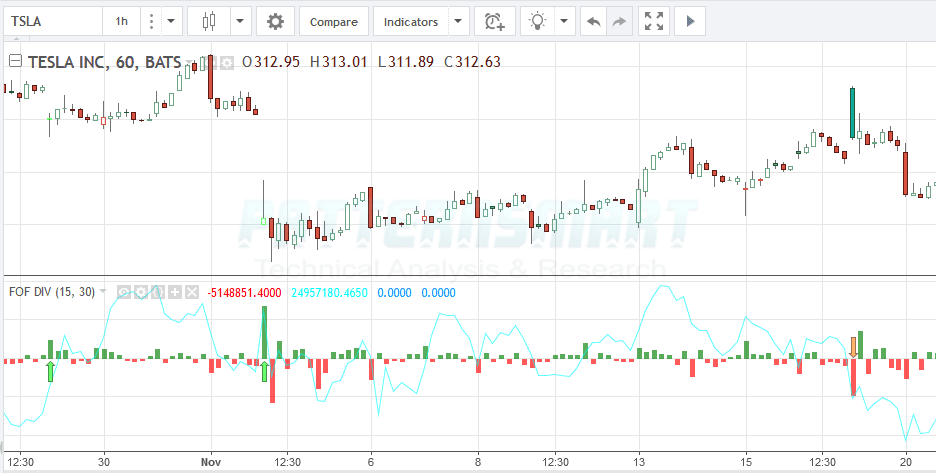Open the lightbulb ideas menu
The height and width of the screenshot is (473, 936).
point(538,22)
